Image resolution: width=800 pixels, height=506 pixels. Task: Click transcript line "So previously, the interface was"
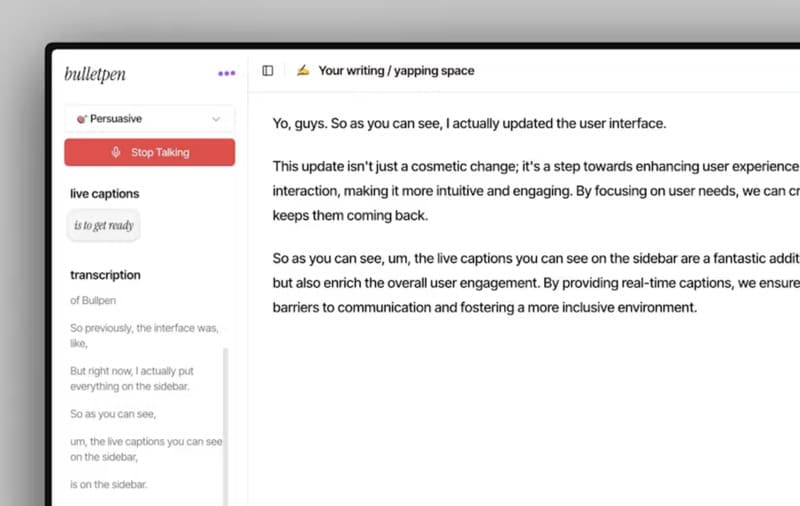coord(144,328)
